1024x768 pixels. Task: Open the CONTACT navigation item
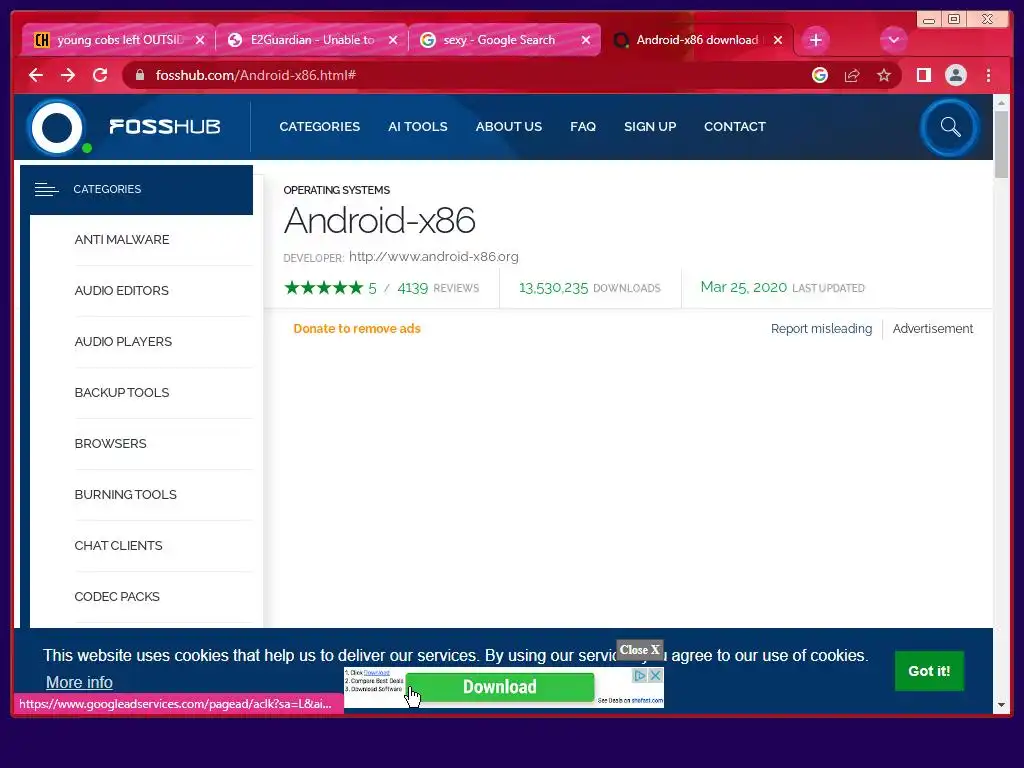tap(735, 127)
